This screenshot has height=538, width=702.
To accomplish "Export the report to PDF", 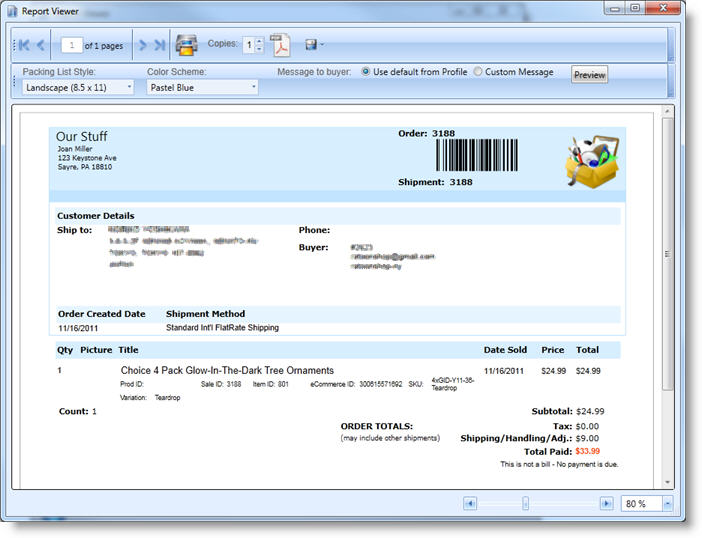I will 281,45.
